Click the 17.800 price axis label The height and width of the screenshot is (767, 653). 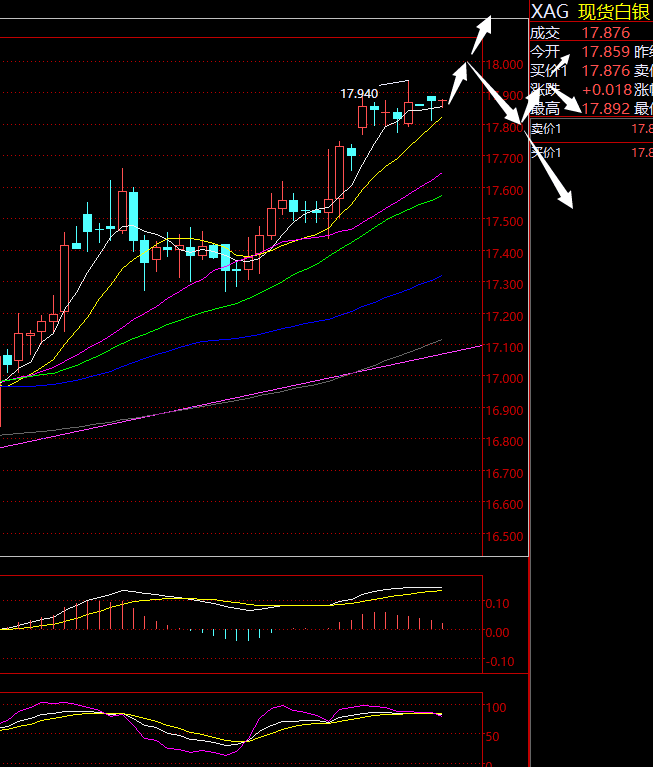[x=504, y=128]
